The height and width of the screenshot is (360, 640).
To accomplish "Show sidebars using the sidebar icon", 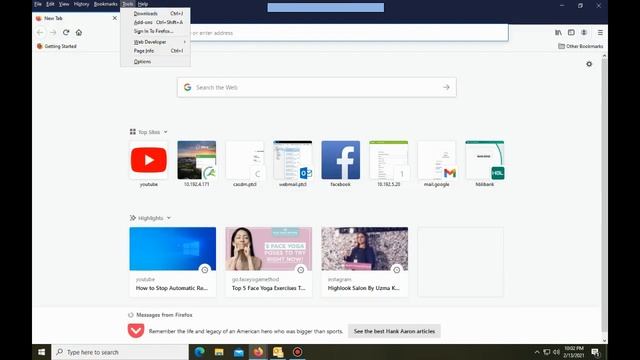I will click(571, 32).
